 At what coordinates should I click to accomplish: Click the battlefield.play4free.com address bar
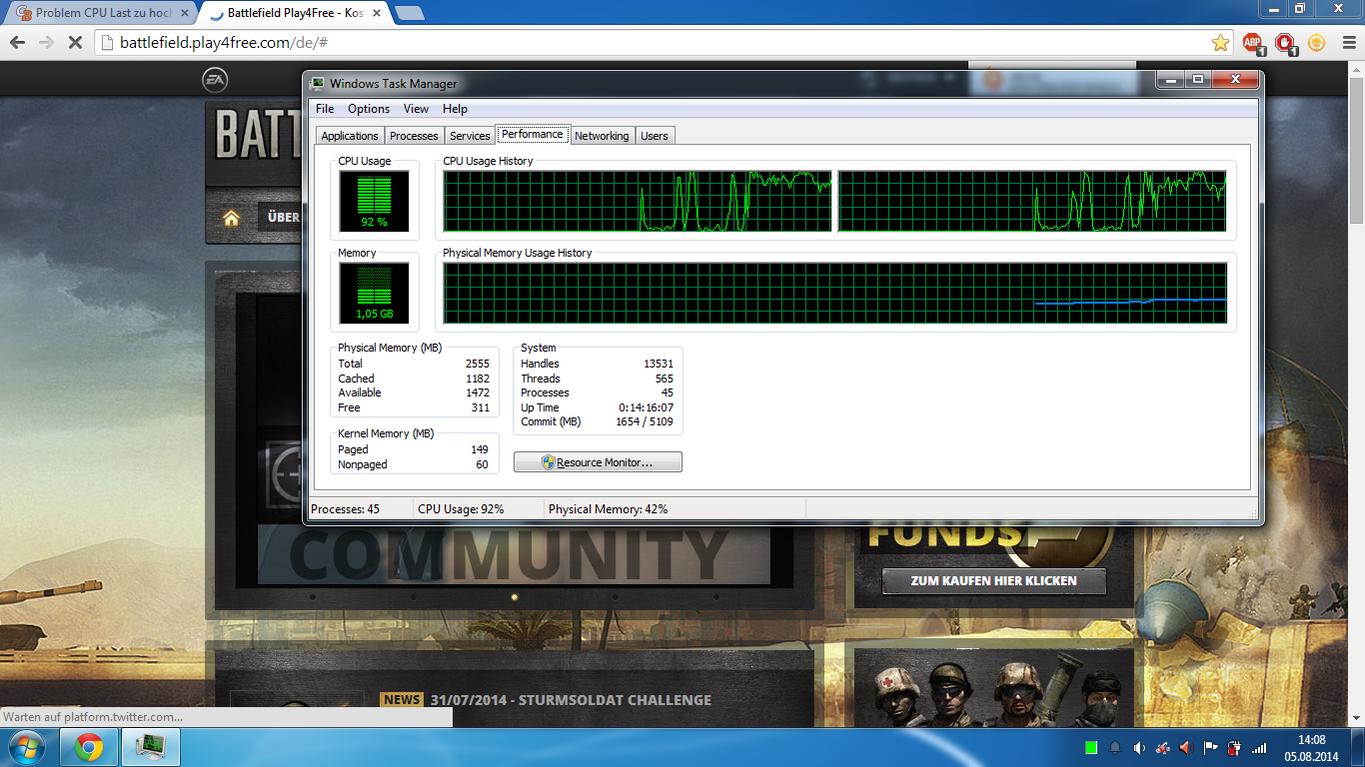[x=650, y=43]
